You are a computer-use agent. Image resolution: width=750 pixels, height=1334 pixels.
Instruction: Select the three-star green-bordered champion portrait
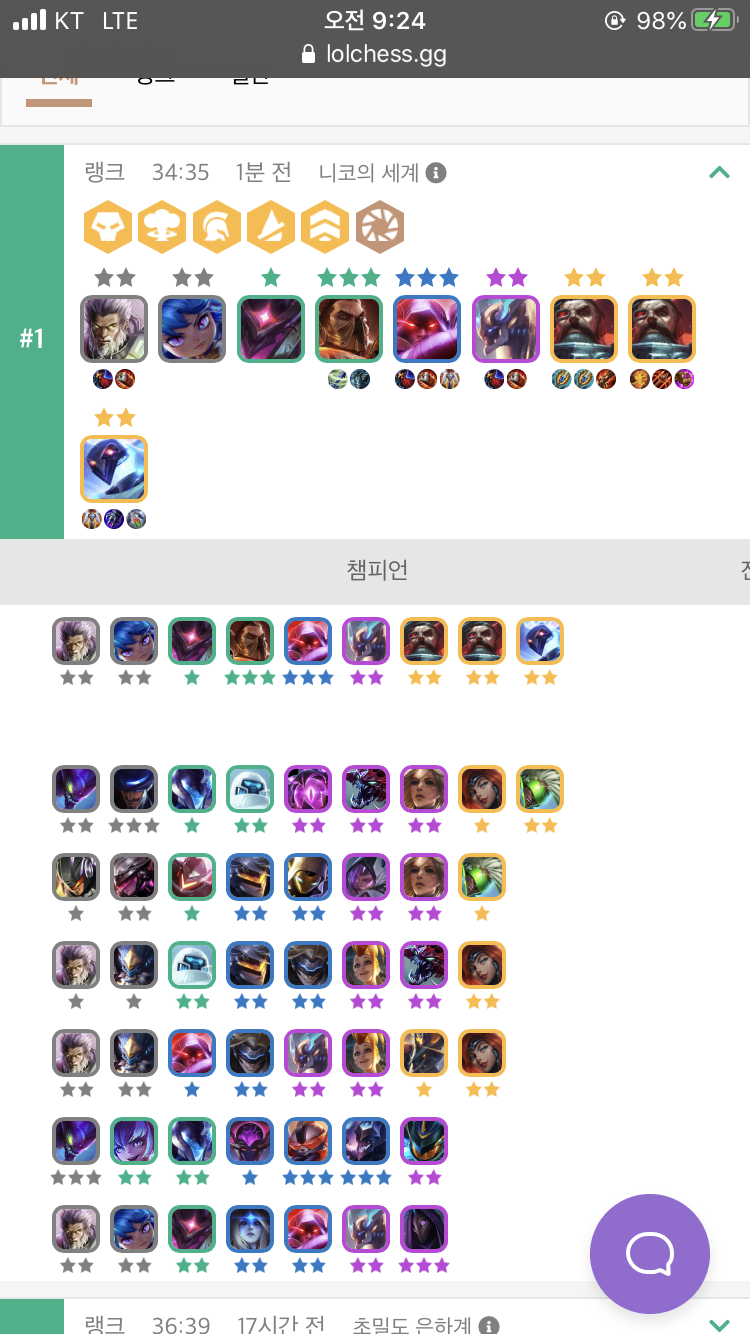pos(349,329)
